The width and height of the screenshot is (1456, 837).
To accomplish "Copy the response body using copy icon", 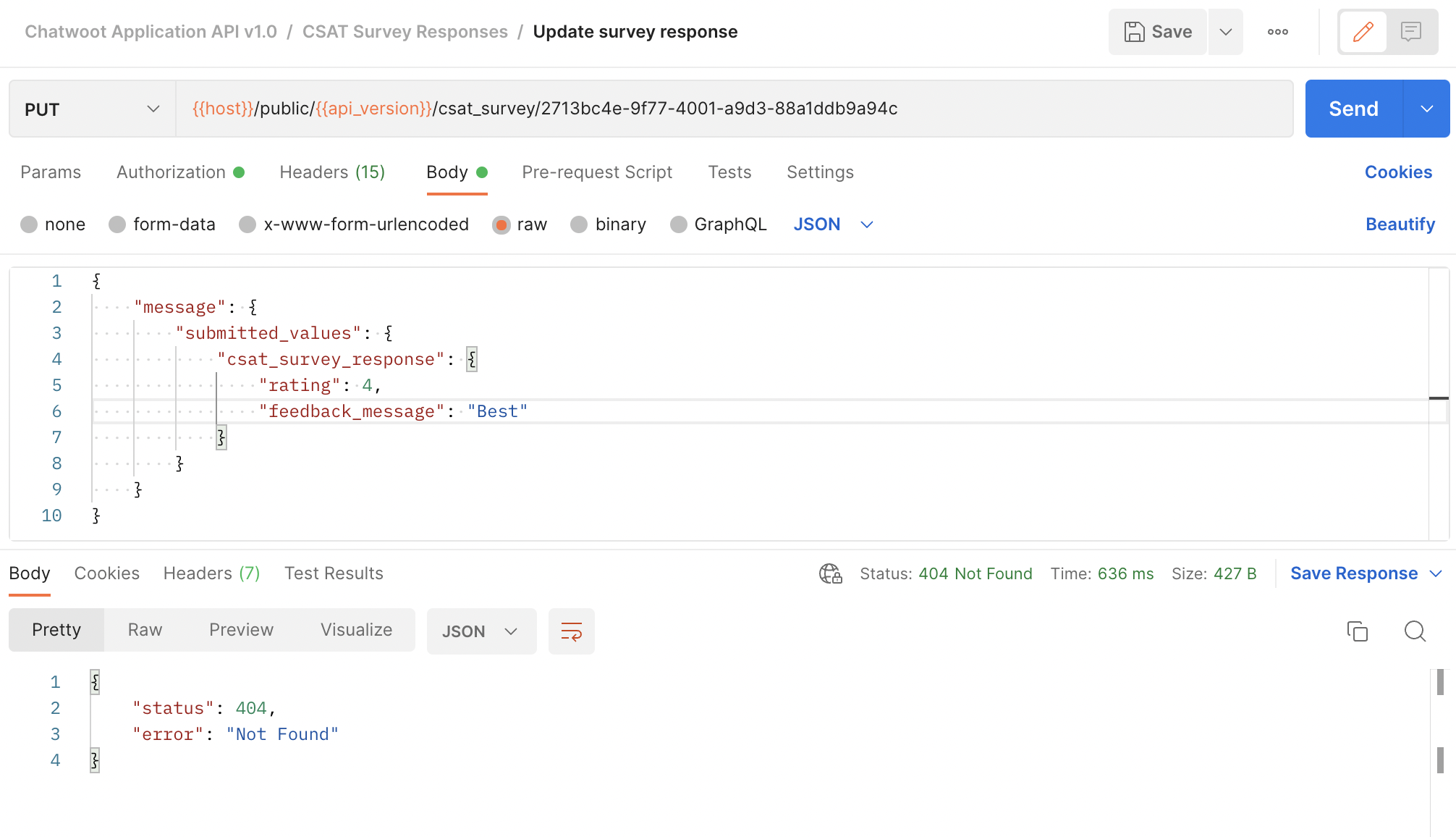I will click(1358, 631).
